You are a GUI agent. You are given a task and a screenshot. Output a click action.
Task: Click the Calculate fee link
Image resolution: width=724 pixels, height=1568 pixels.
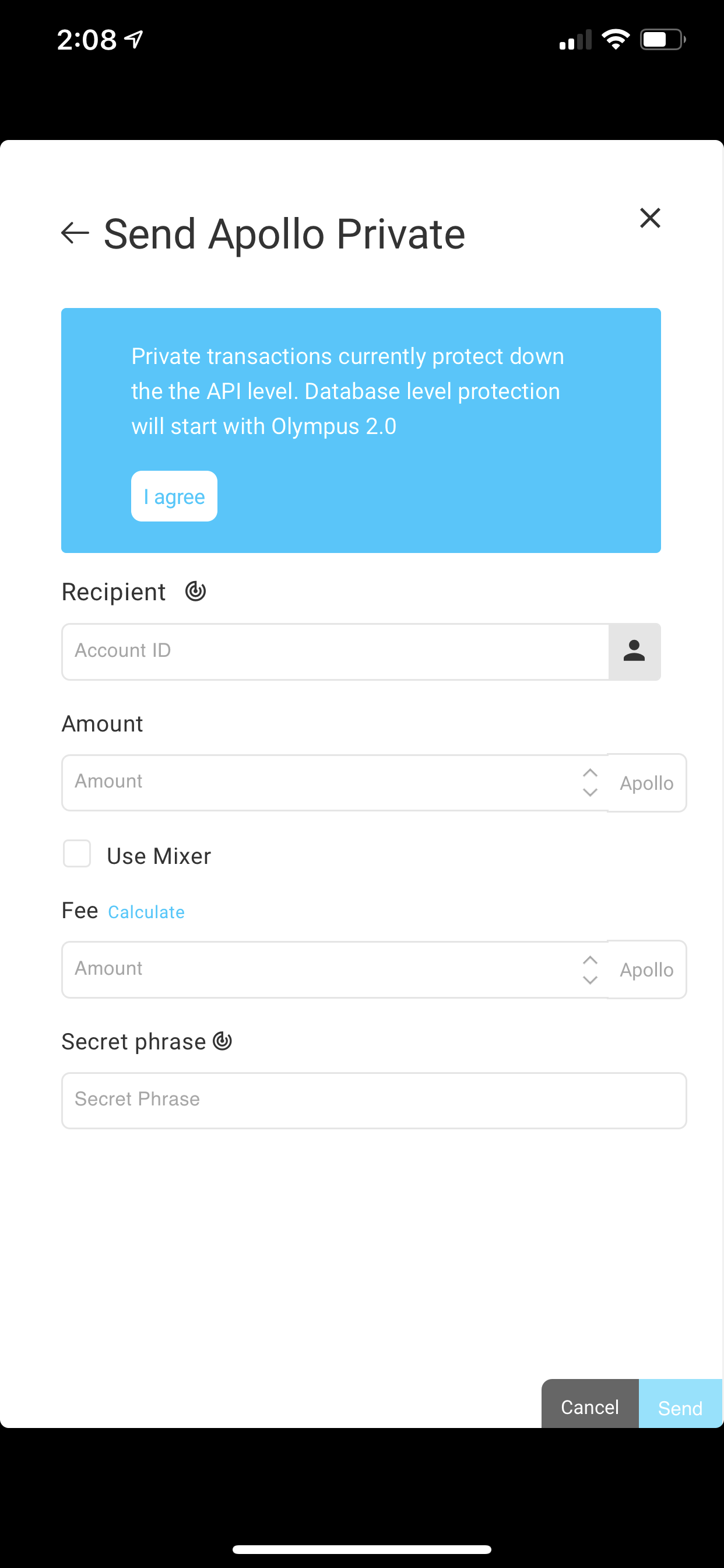(146, 912)
